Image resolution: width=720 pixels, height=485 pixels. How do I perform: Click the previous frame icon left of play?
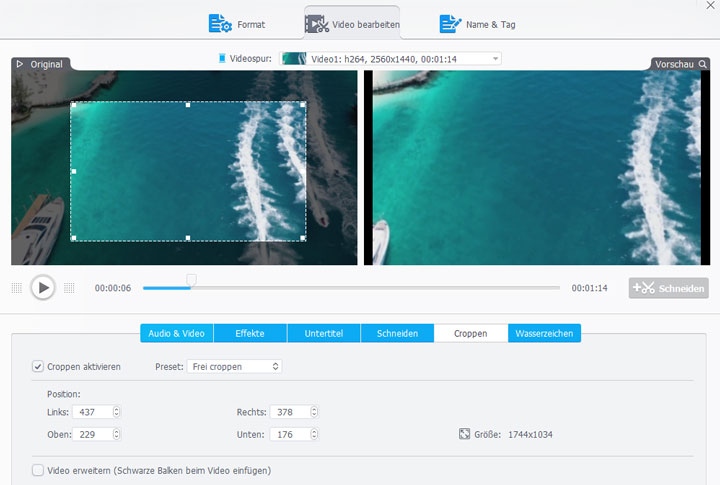tap(16, 288)
